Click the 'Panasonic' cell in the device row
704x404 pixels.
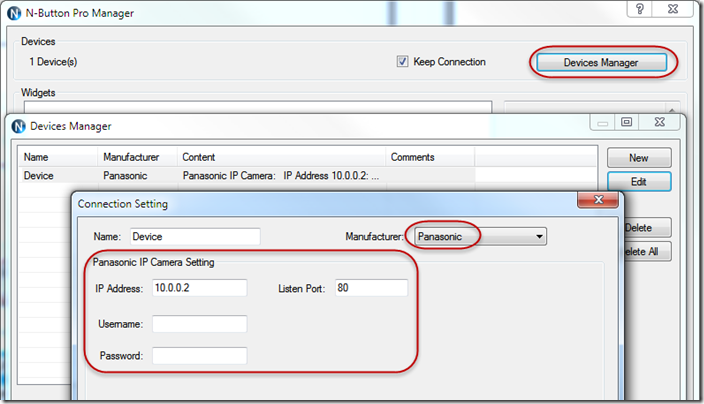click(x=125, y=176)
